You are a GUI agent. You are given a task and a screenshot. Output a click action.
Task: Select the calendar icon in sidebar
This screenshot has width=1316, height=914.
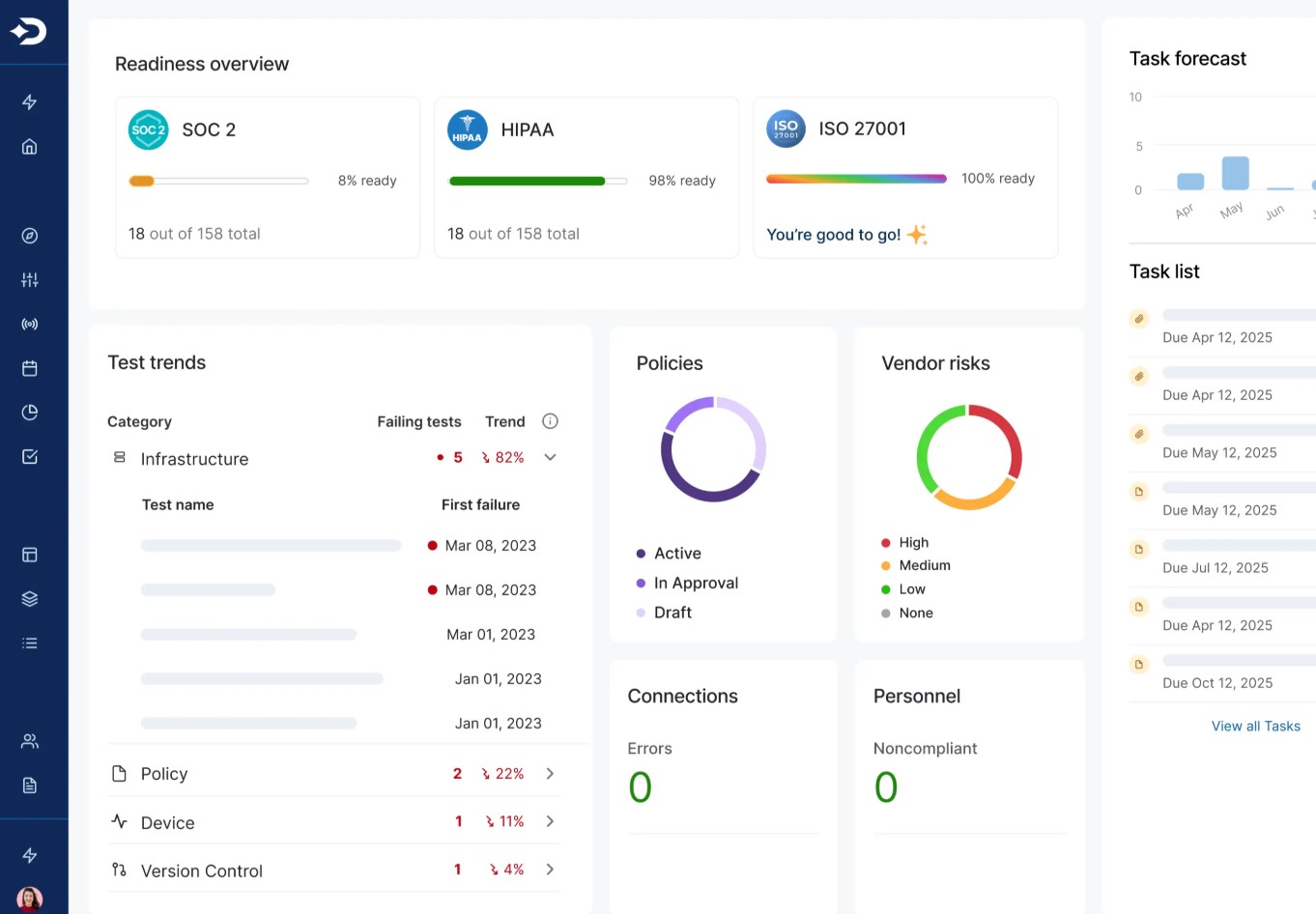[x=29, y=368]
